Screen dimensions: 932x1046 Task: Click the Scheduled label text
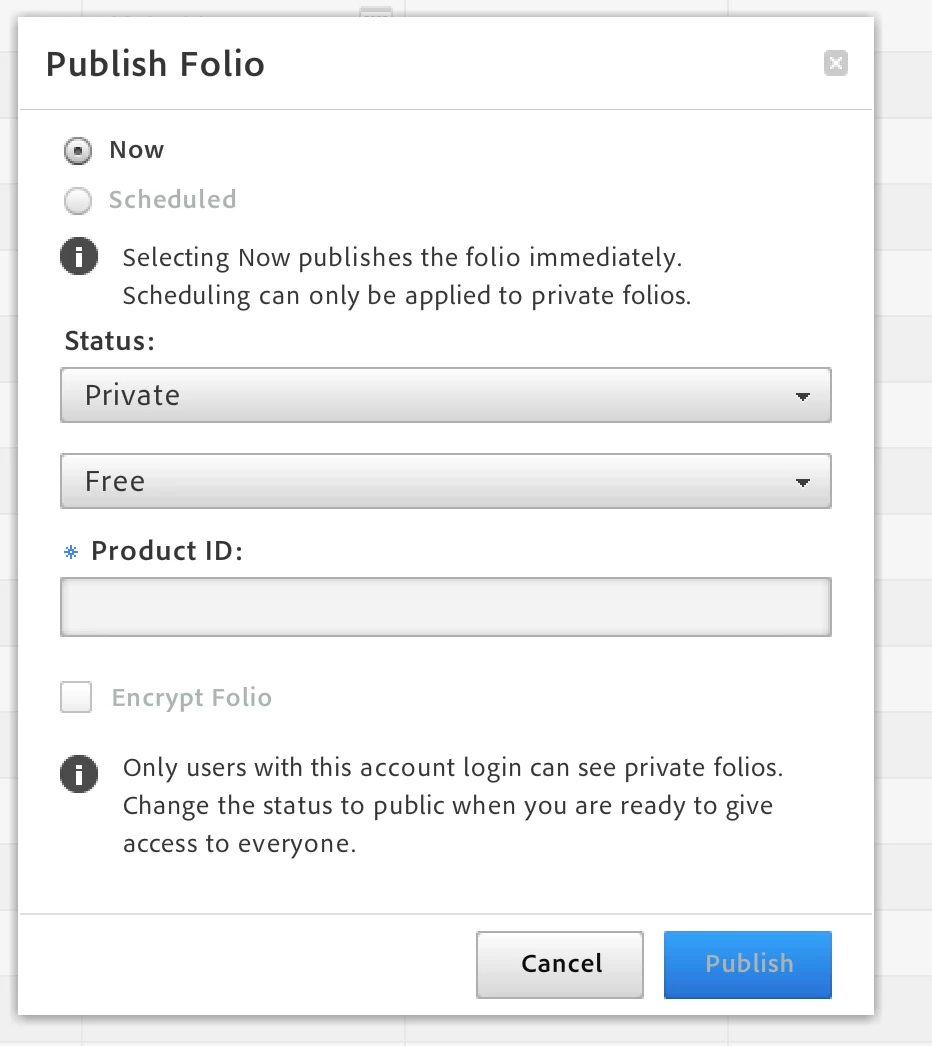click(172, 200)
